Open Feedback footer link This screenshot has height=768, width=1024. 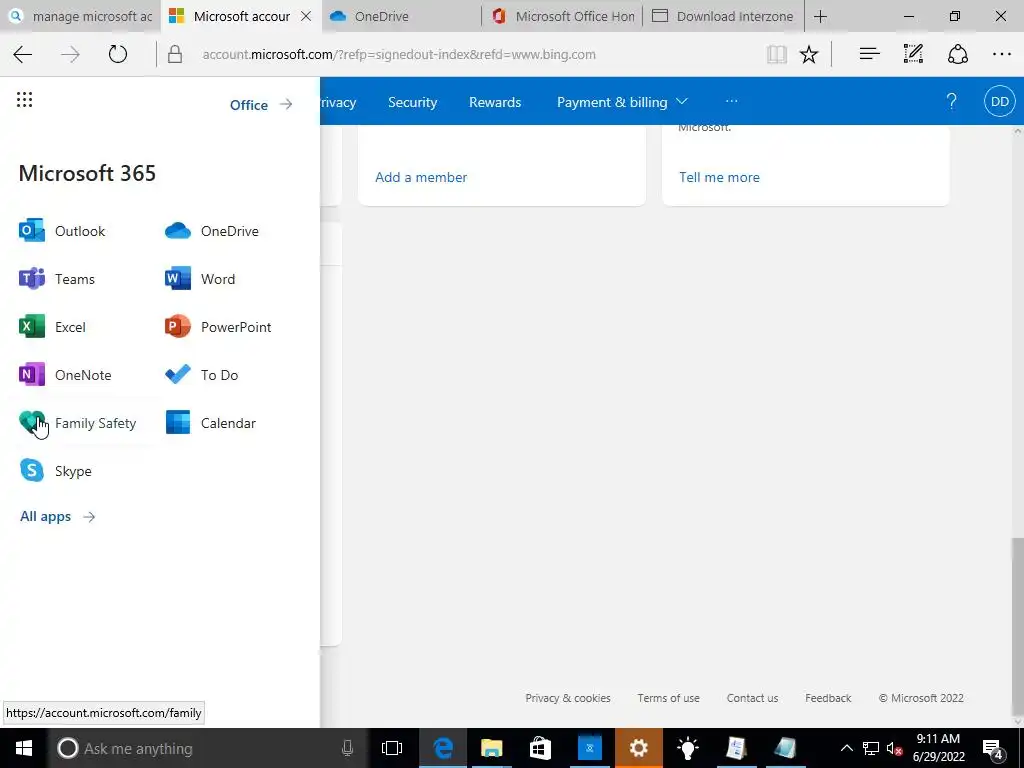pos(828,698)
